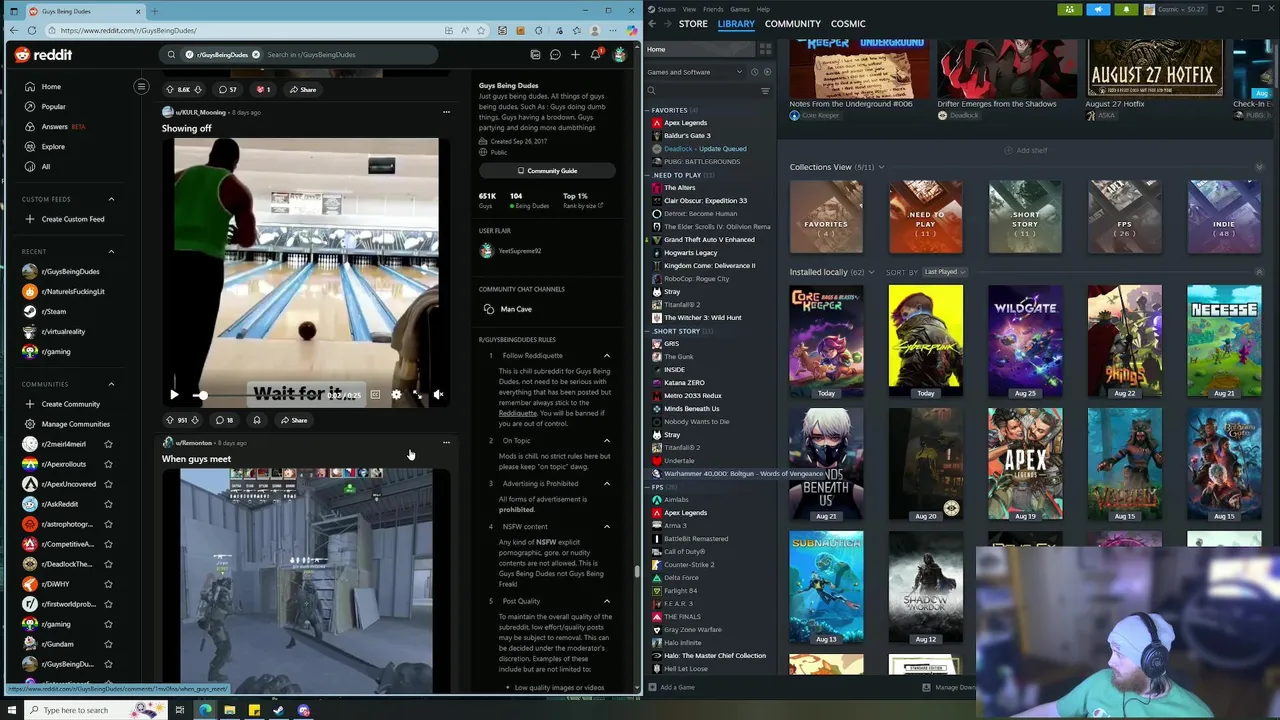The width and height of the screenshot is (1280, 720).
Task: Collapse rule 4 NSFW content
Action: pos(607,527)
